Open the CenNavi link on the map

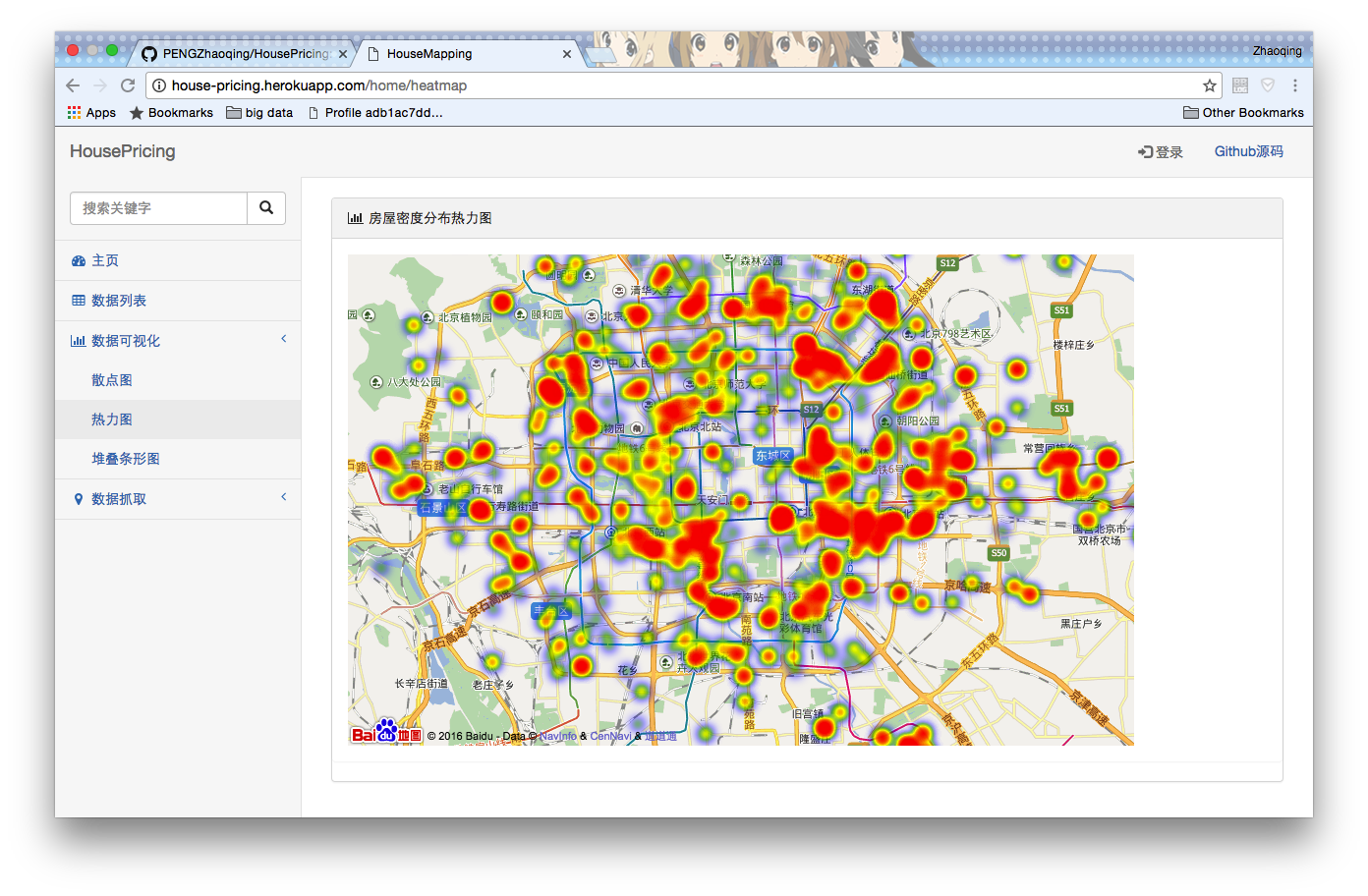611,736
